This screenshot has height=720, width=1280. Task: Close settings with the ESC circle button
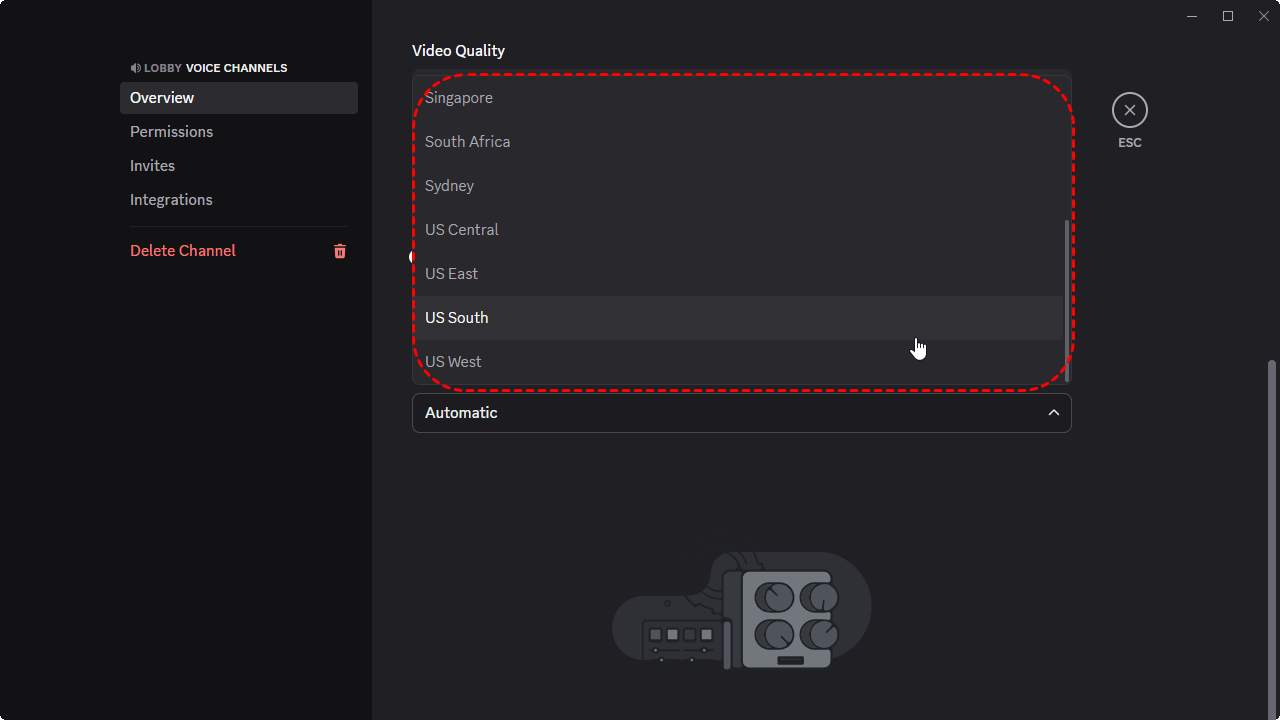[x=1129, y=110]
